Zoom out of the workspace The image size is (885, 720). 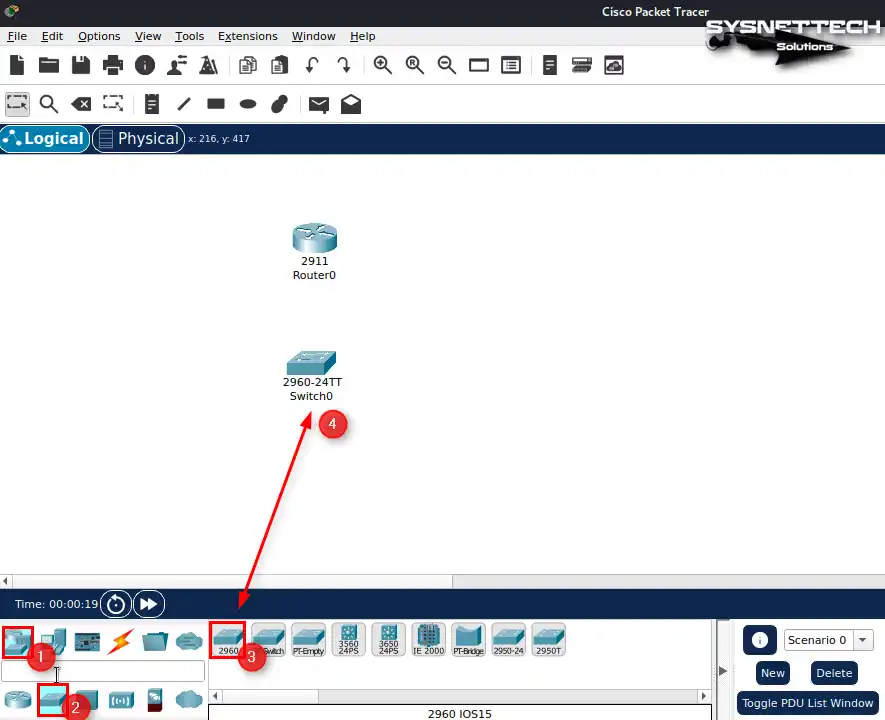click(x=446, y=65)
